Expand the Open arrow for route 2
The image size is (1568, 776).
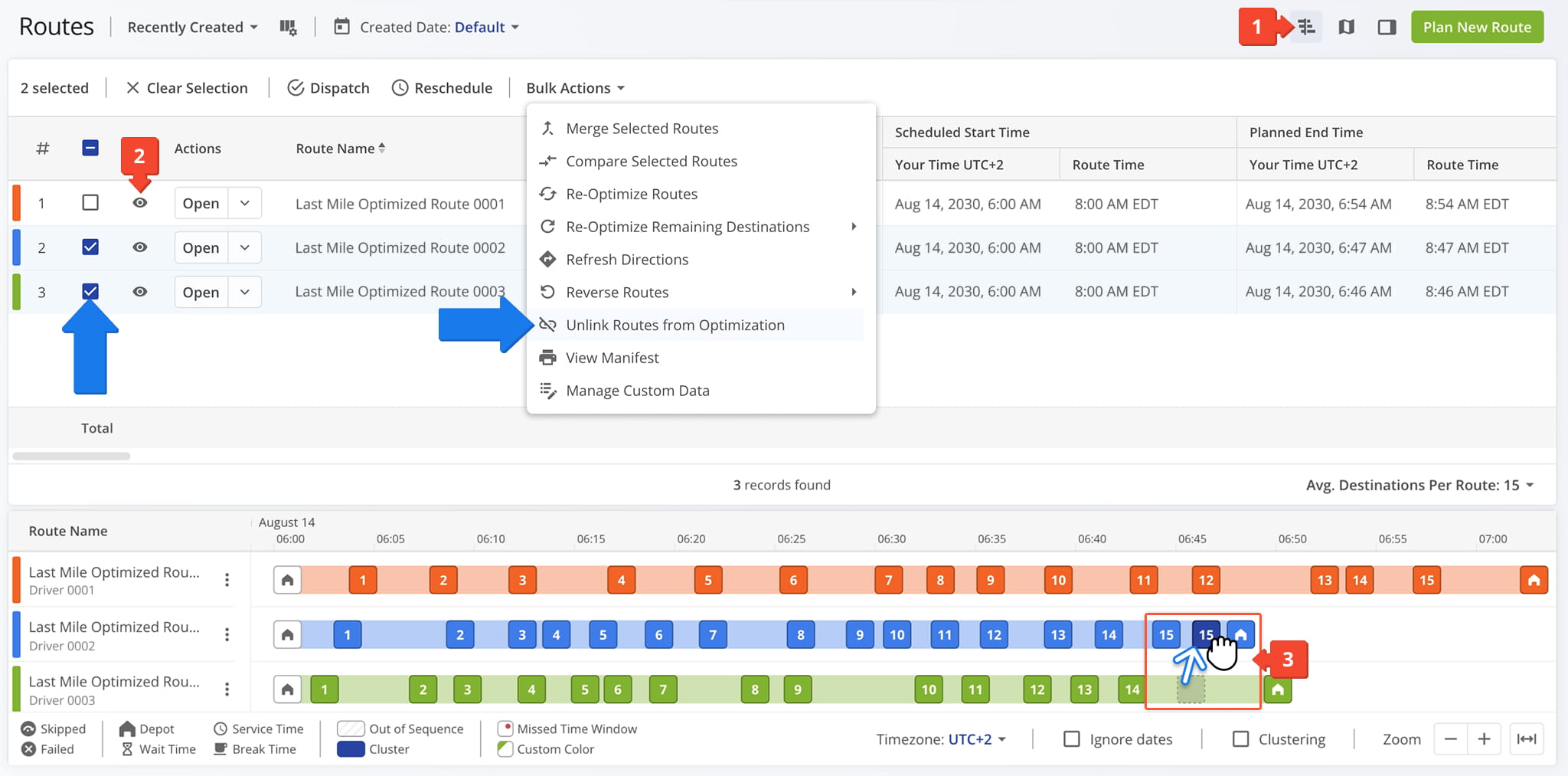[x=245, y=247]
